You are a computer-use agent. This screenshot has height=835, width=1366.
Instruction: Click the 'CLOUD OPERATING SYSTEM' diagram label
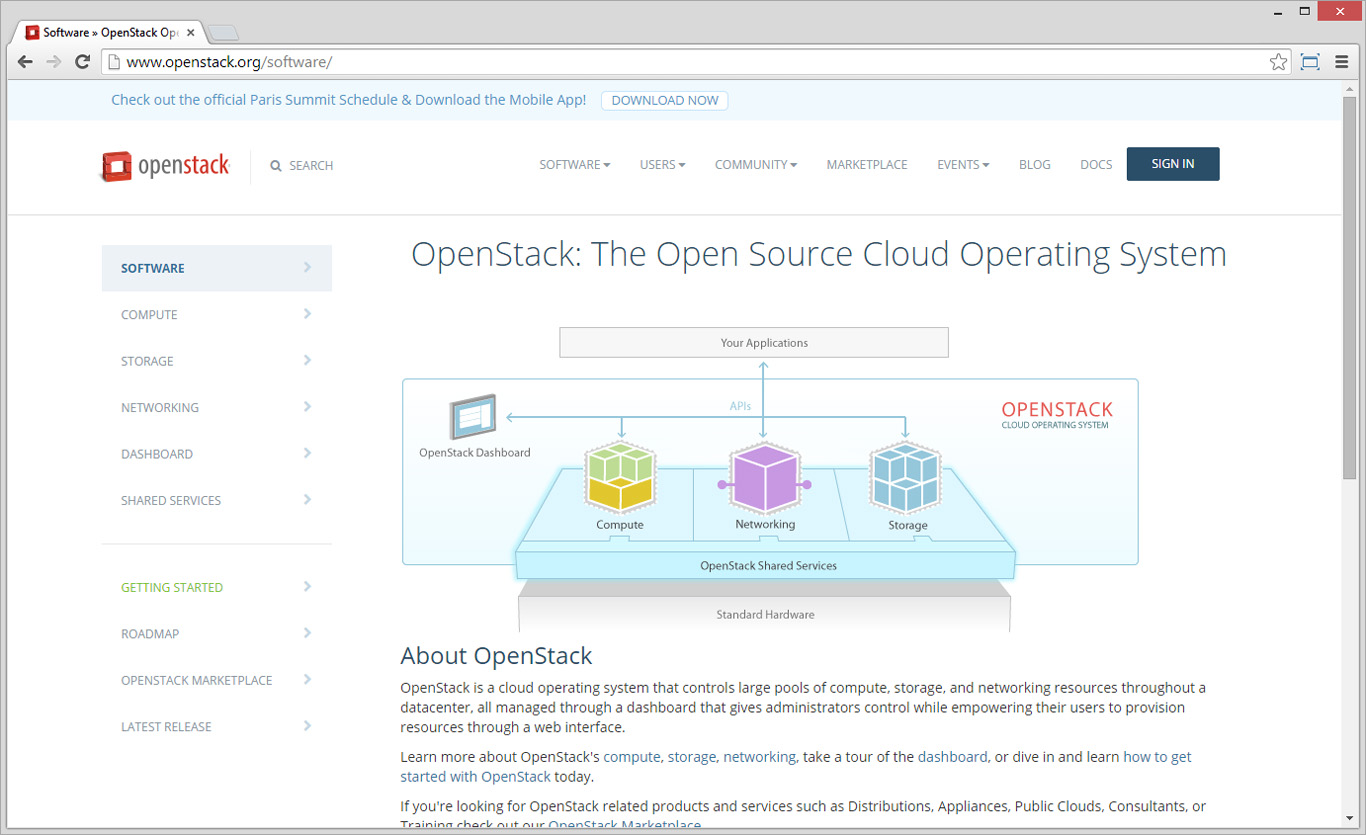(x=1055, y=425)
